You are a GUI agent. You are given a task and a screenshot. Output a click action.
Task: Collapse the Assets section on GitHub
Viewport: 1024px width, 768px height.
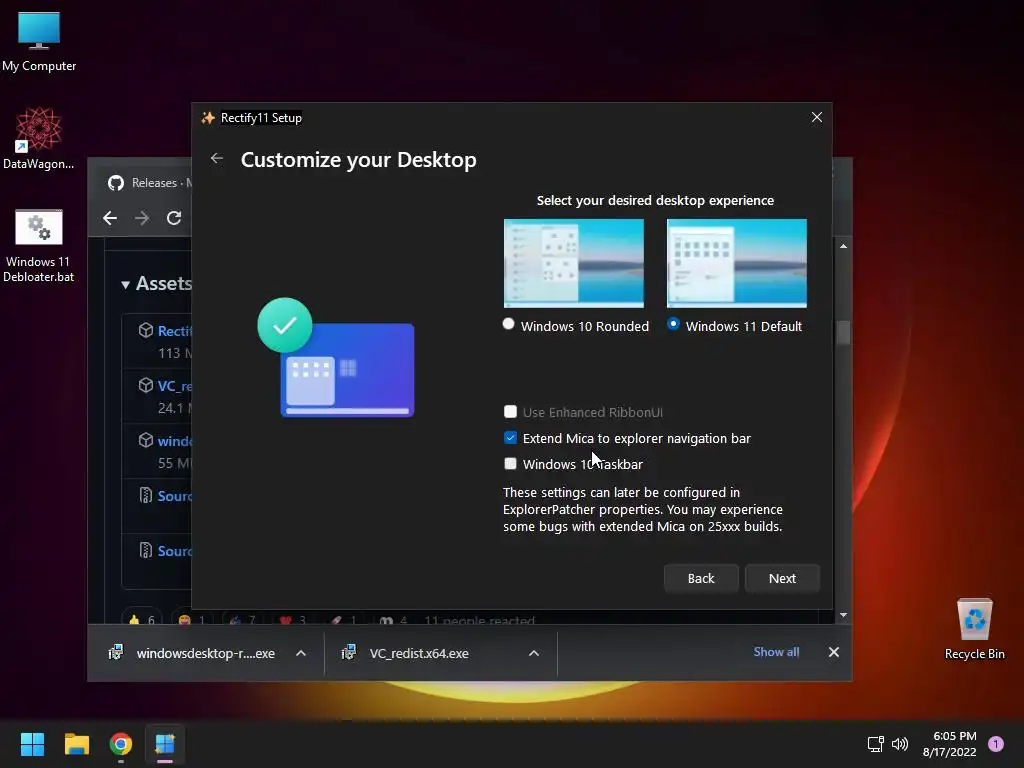click(125, 285)
